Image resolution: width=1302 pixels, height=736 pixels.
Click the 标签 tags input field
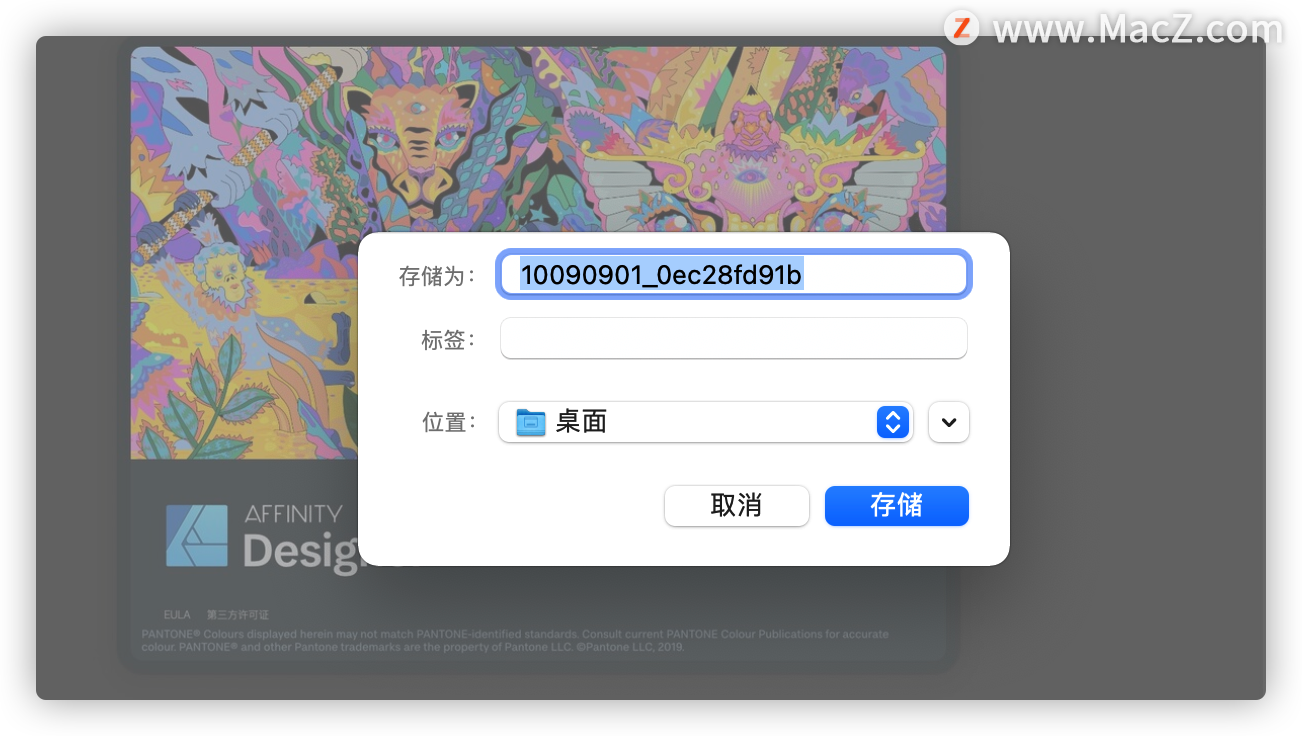734,338
